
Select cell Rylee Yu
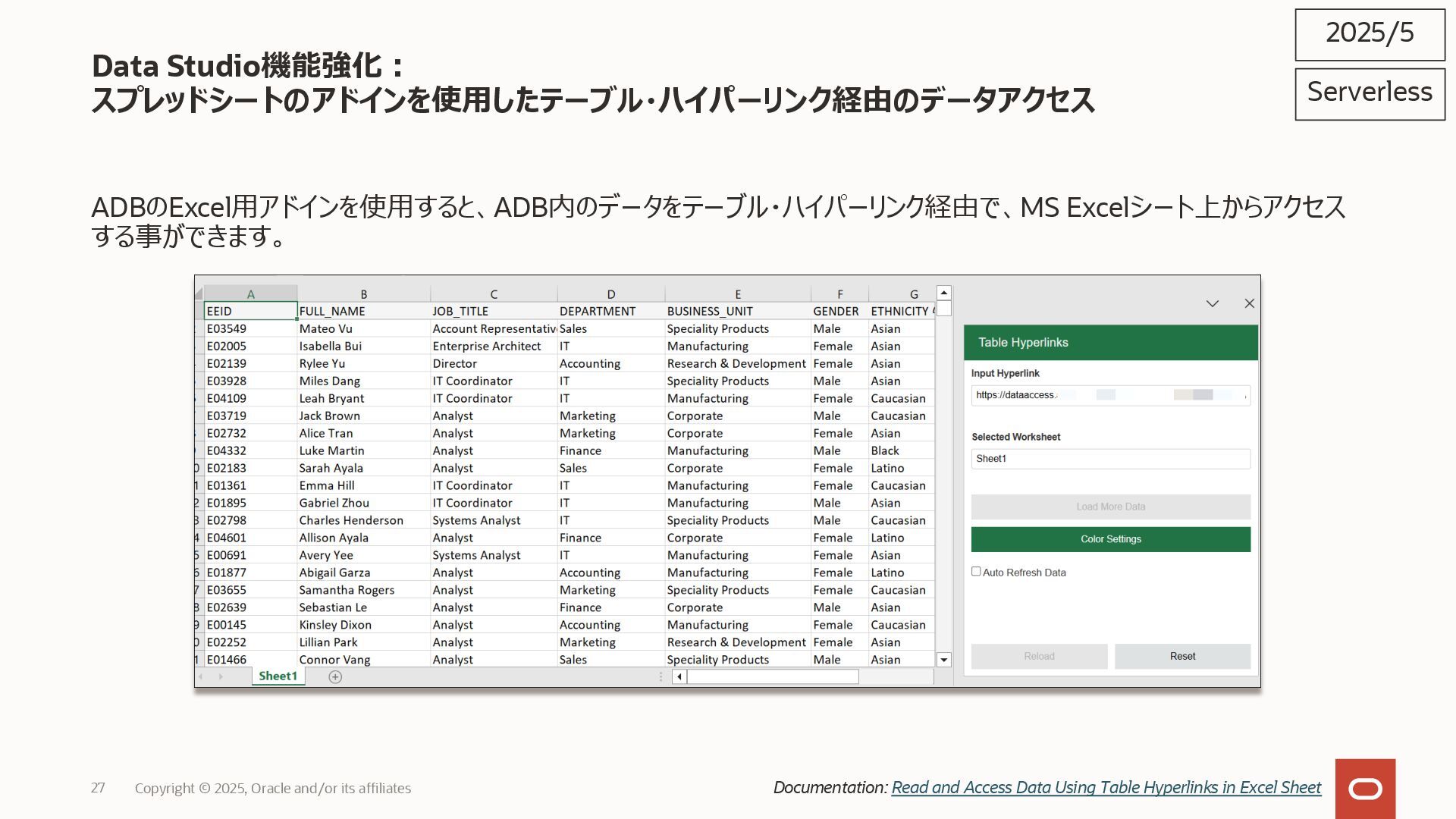coord(363,363)
